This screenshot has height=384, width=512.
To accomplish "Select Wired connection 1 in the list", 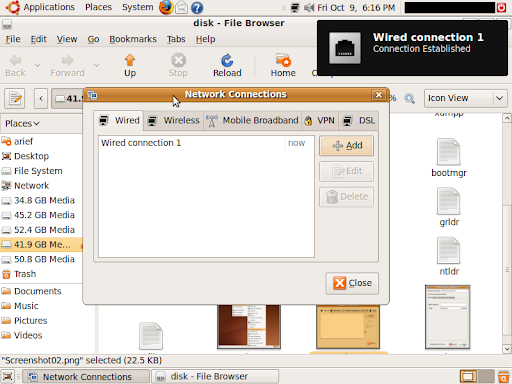I will [x=206, y=143].
